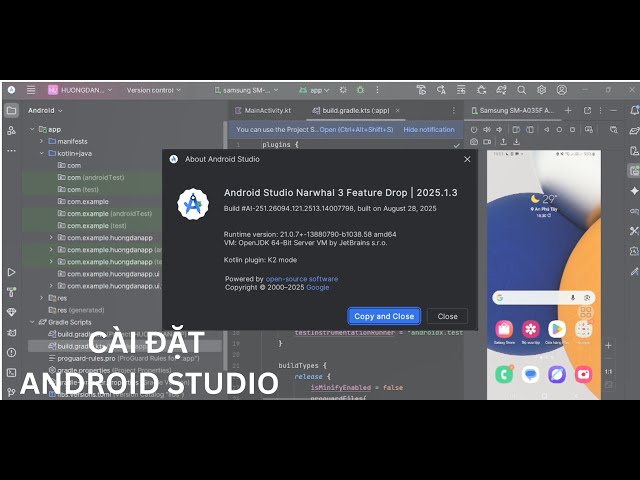This screenshot has width=640, height=480.
Task: Open the Structure tool window in left sidebar
Action: click(11, 131)
